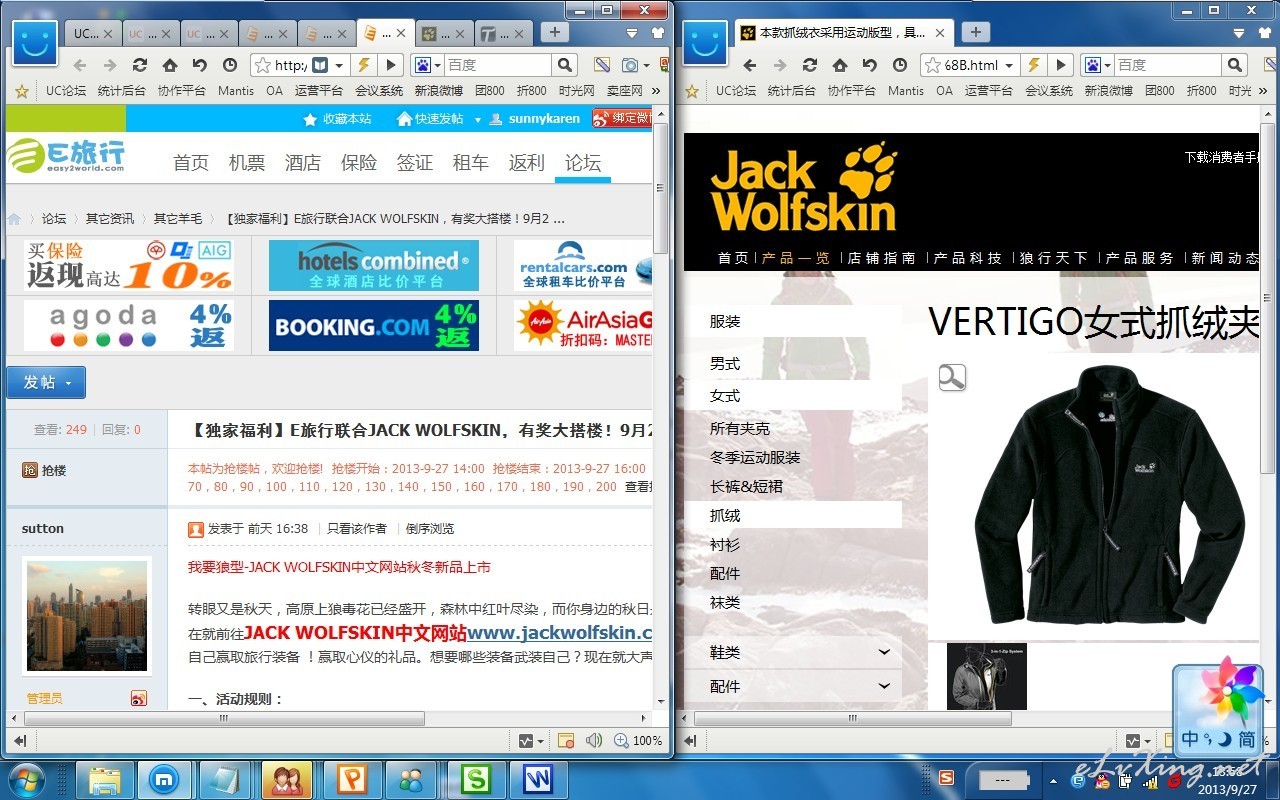Click the 百度 search field in the left browser
Screen dimensions: 1280x800
pos(497,65)
